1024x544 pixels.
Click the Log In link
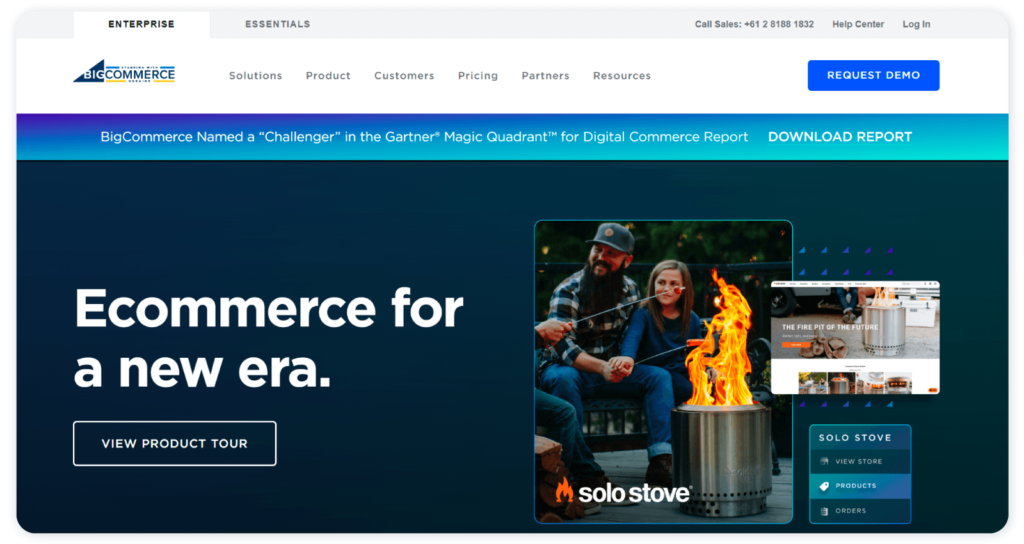pyautogui.click(x=916, y=24)
